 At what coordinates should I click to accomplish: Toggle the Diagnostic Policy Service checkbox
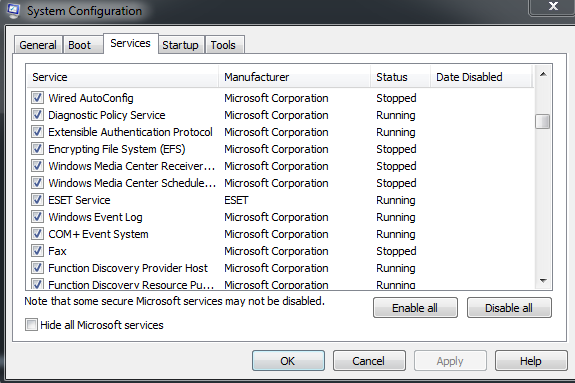pos(37,114)
